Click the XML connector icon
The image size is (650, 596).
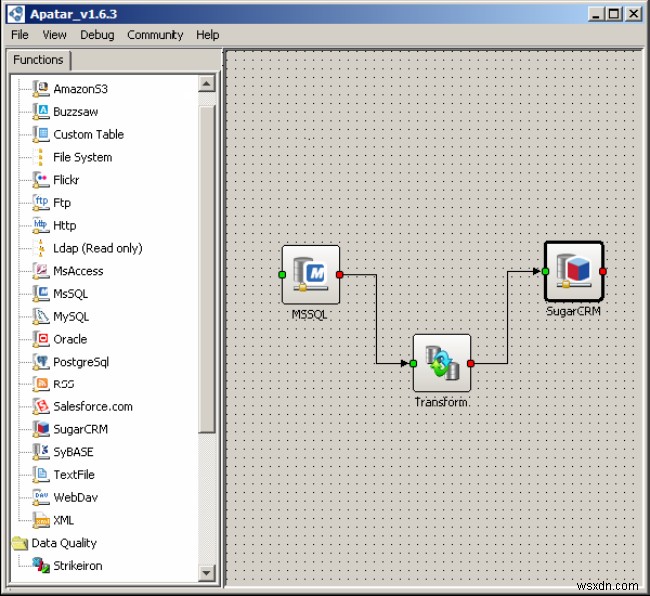pyautogui.click(x=41, y=520)
